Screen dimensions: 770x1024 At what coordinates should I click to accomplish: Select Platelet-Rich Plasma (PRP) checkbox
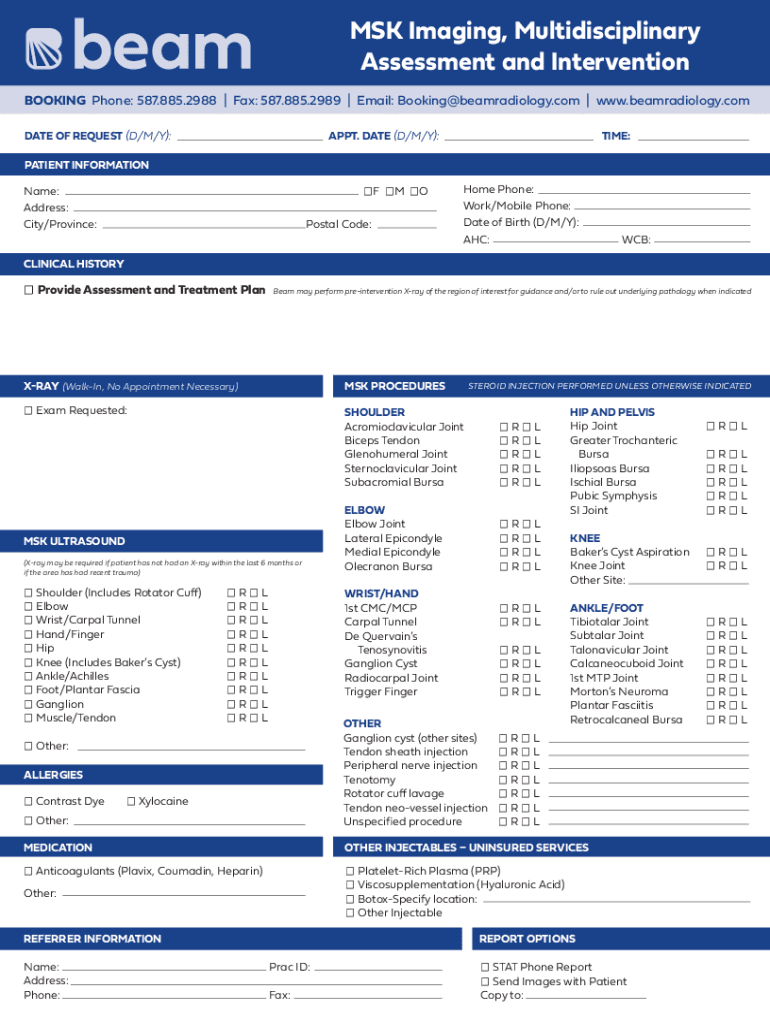tap(350, 871)
